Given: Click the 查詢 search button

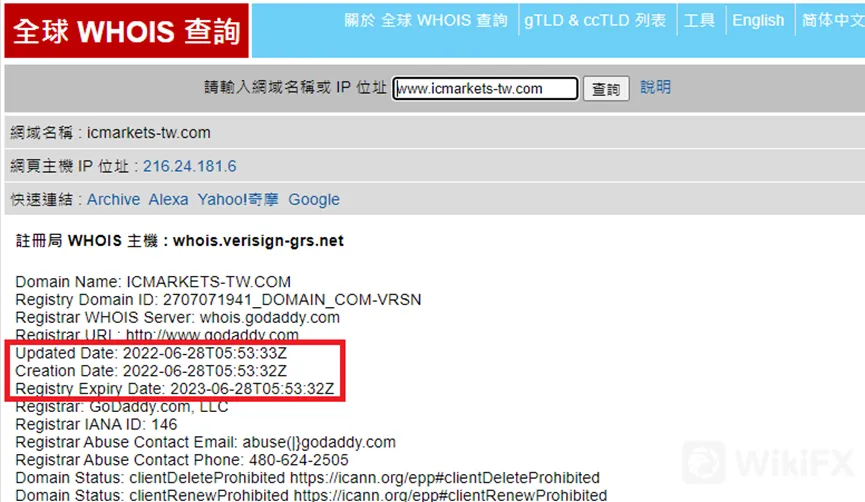Looking at the screenshot, I should click(x=606, y=89).
